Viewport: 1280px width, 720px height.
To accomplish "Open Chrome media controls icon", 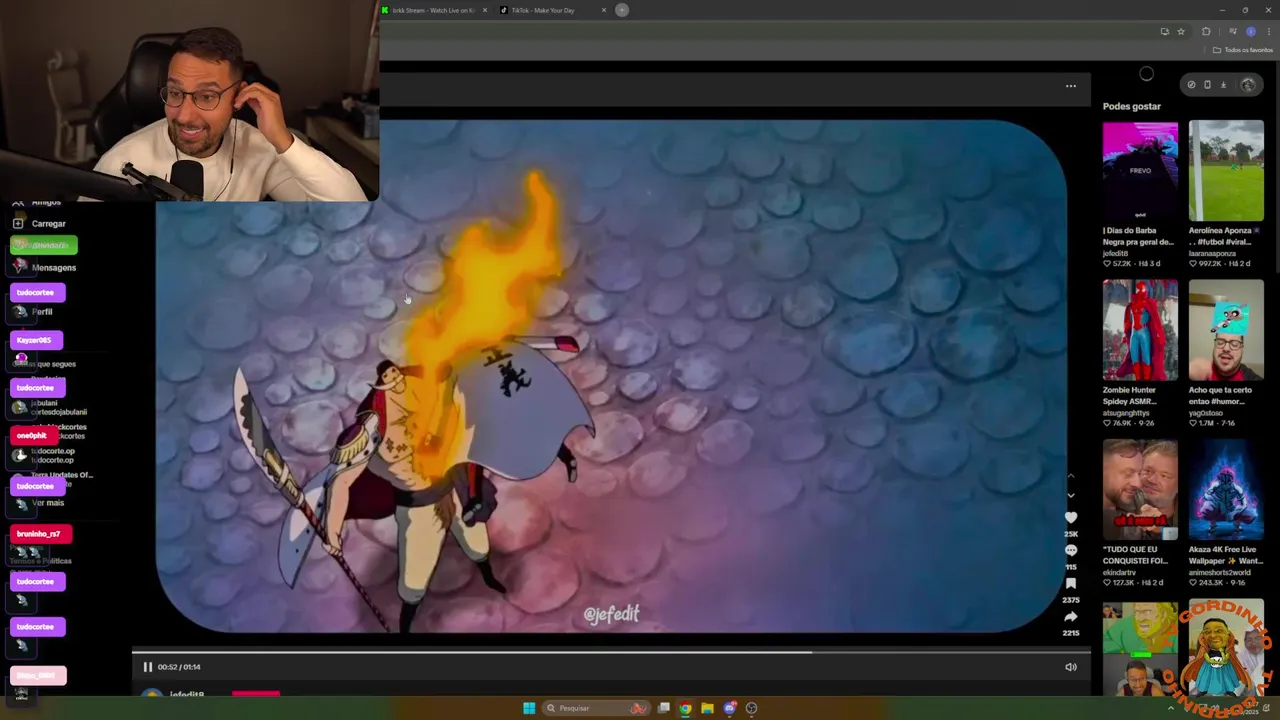I will [1232, 31].
